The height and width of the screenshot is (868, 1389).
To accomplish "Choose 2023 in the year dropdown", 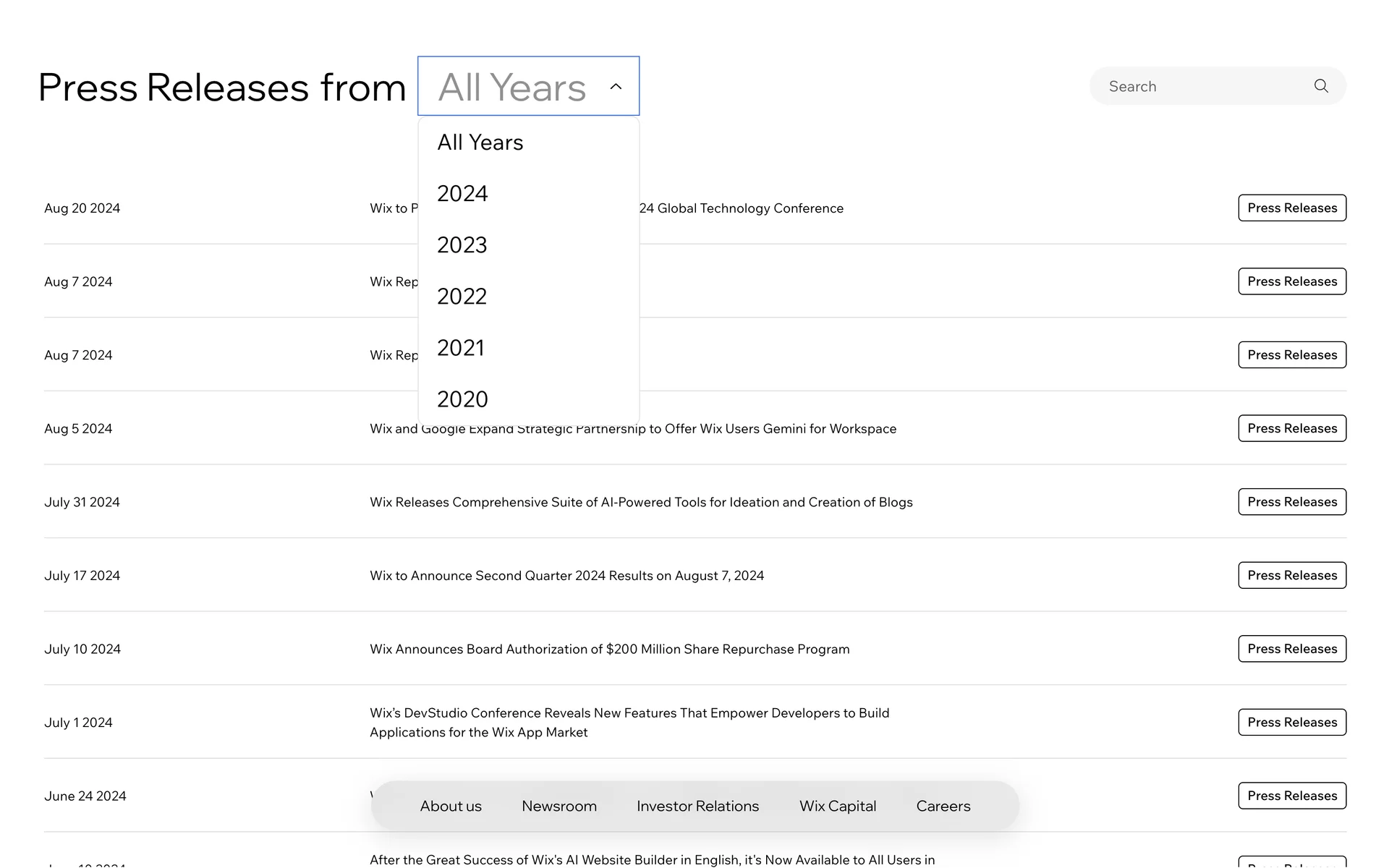I will coord(462,245).
